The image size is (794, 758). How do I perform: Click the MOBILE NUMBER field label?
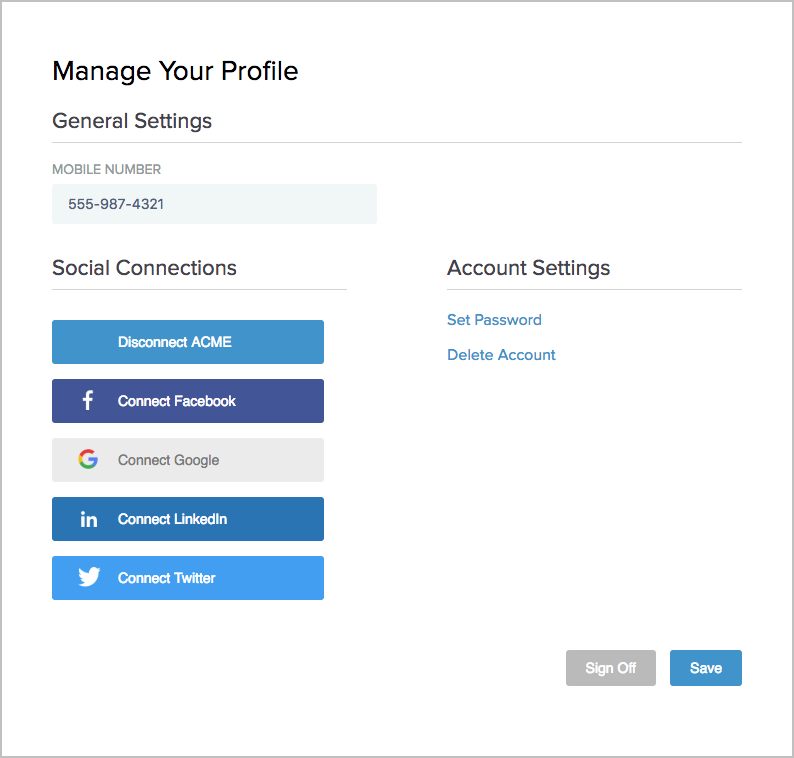(x=106, y=169)
